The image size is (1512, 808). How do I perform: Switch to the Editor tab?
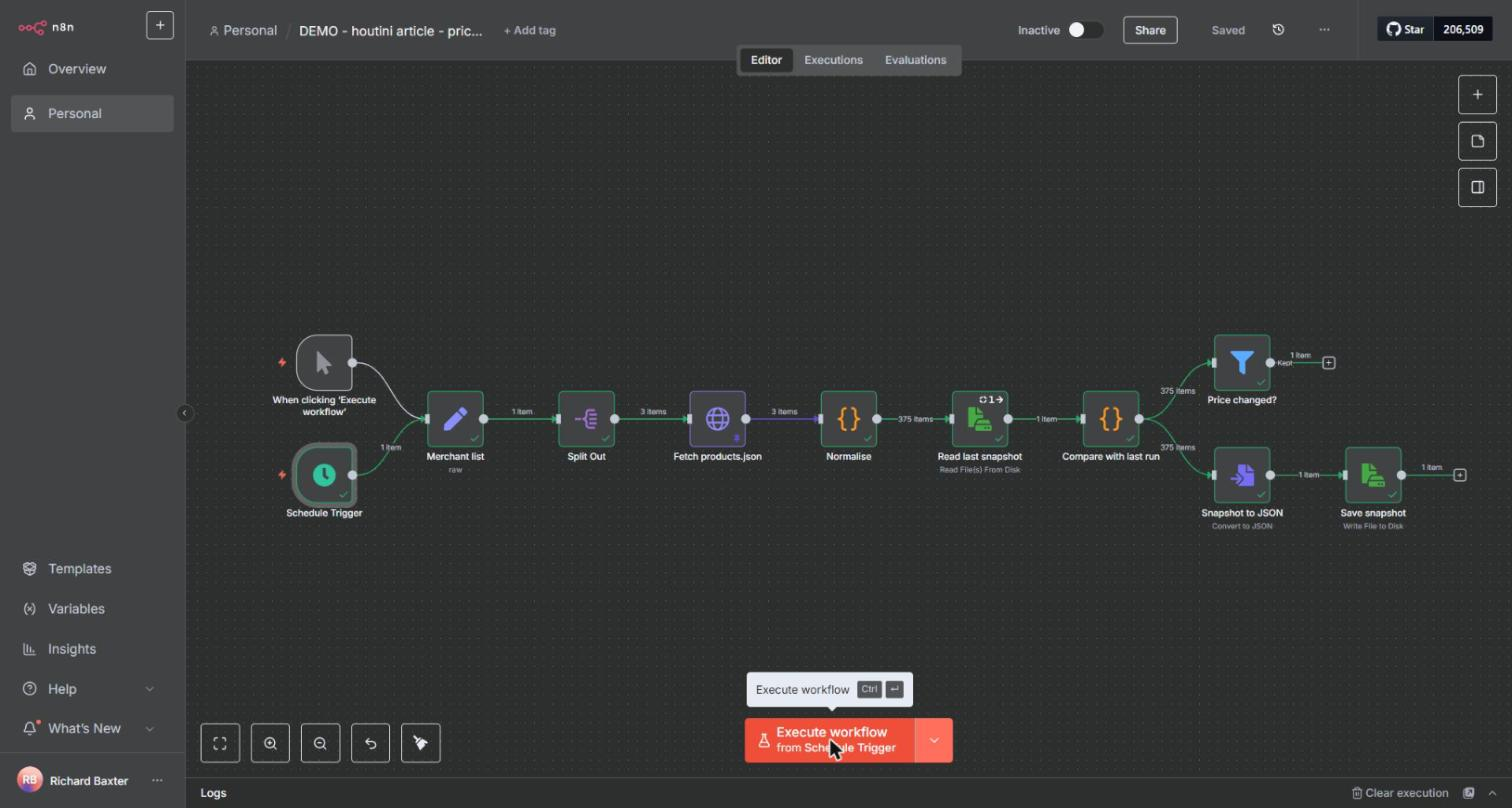pyautogui.click(x=766, y=60)
